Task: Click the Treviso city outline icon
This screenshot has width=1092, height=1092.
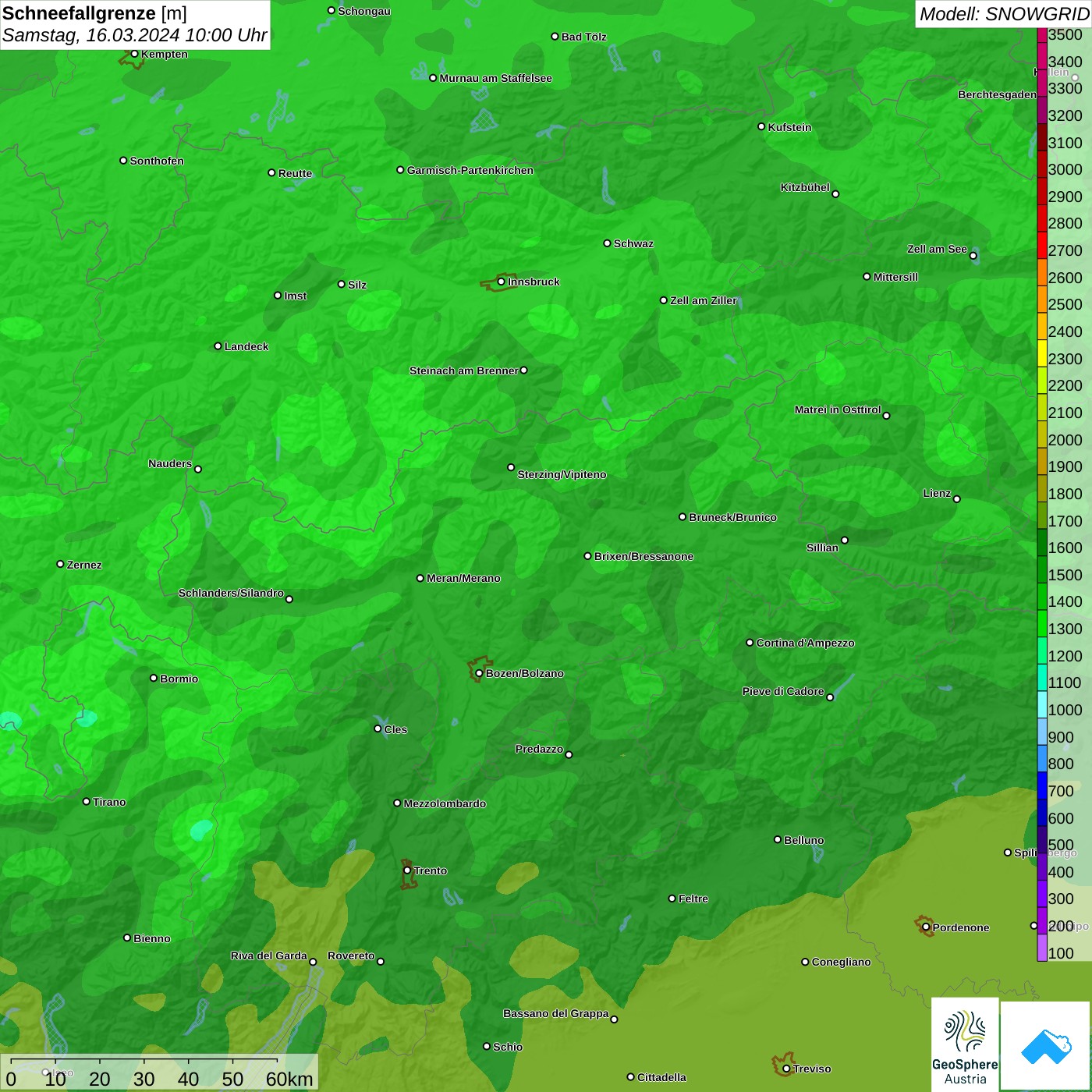Action: (782, 1065)
